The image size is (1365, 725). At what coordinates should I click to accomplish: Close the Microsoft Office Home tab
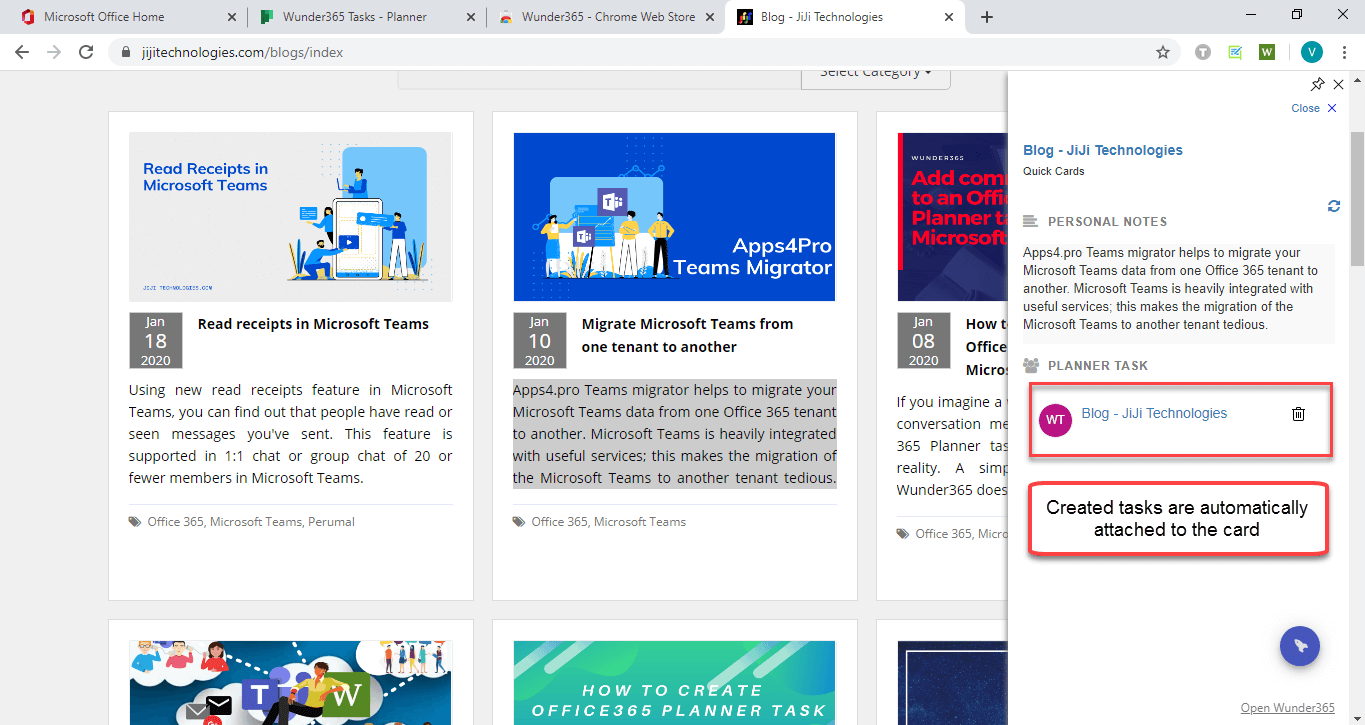232,17
